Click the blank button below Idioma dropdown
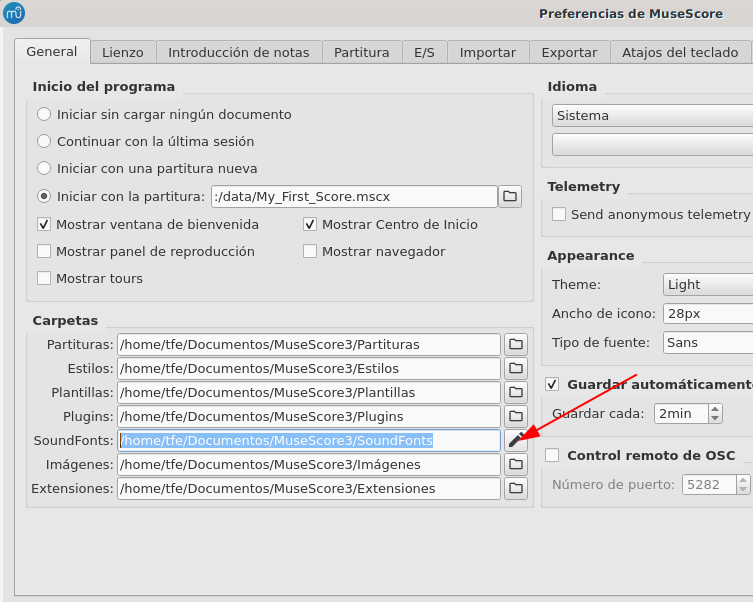 coord(653,144)
